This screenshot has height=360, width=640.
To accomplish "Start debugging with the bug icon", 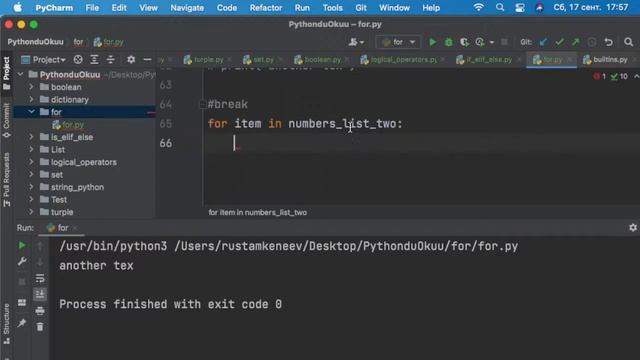I will click(448, 42).
